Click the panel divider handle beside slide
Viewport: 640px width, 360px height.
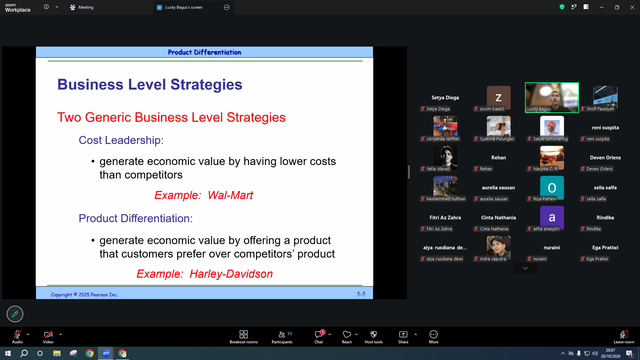point(409,172)
